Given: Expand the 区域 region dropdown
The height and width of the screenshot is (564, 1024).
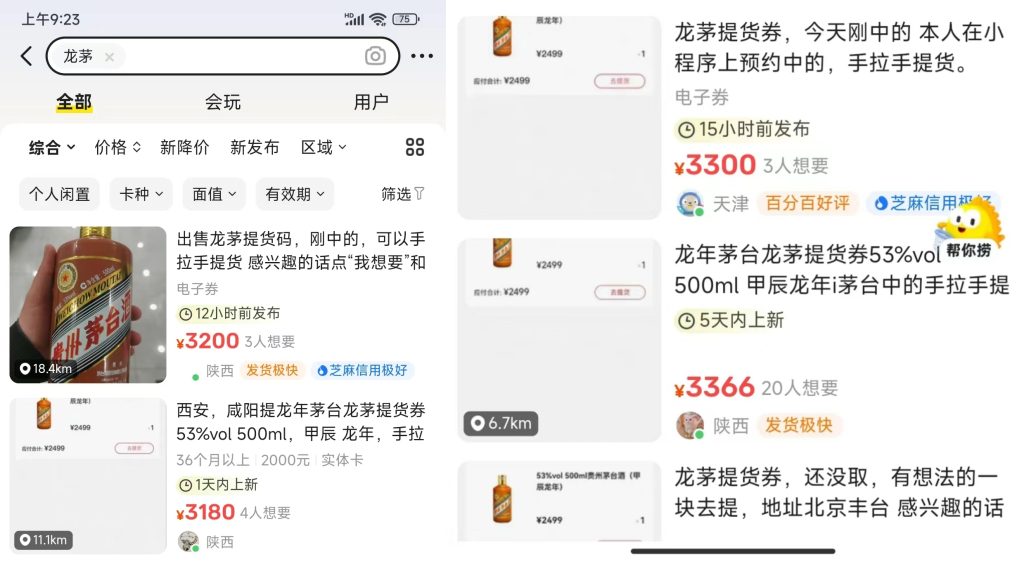Looking at the screenshot, I should pos(323,148).
